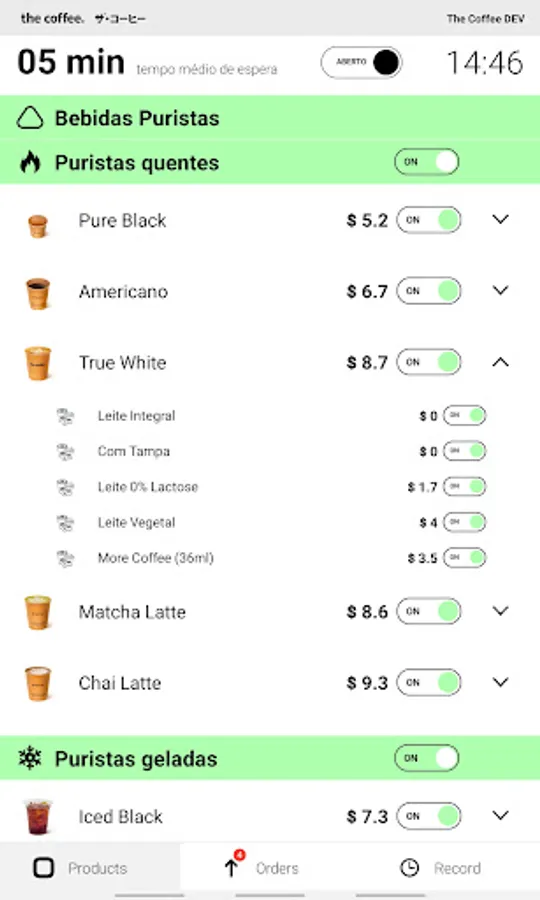
Task: Click the snowflake icon beside Puristas geladas
Action: (30, 758)
